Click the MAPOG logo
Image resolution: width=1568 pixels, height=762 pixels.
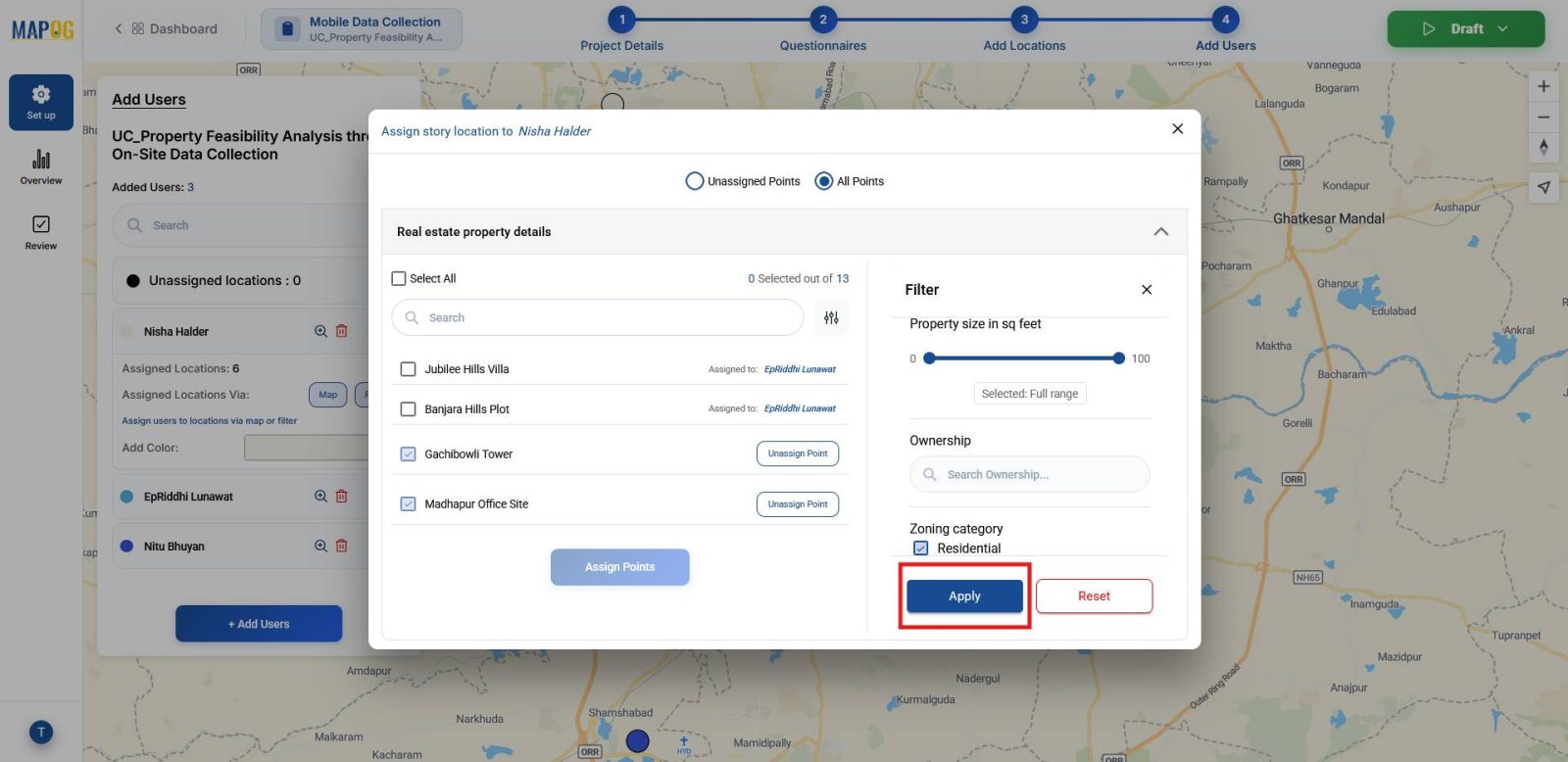42,29
